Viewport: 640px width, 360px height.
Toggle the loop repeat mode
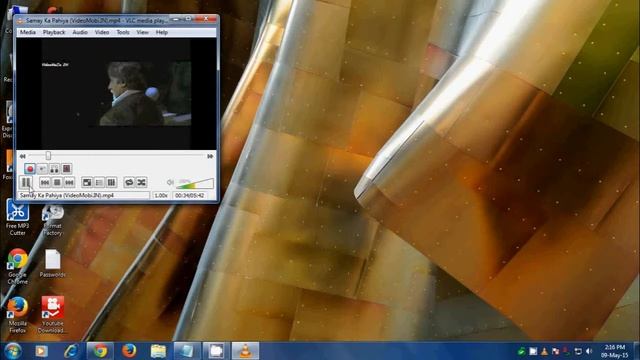pos(129,182)
